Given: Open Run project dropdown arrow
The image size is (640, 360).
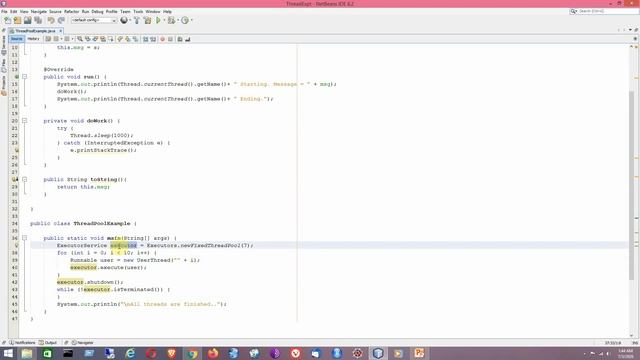Looking at the screenshot, I should (164, 20).
